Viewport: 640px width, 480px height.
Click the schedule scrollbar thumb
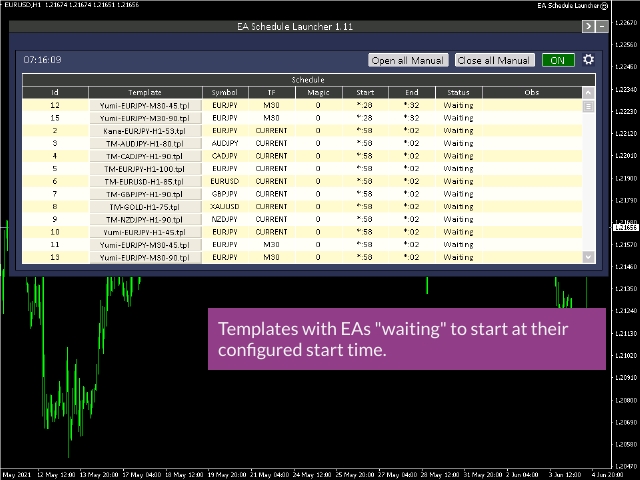[588, 107]
